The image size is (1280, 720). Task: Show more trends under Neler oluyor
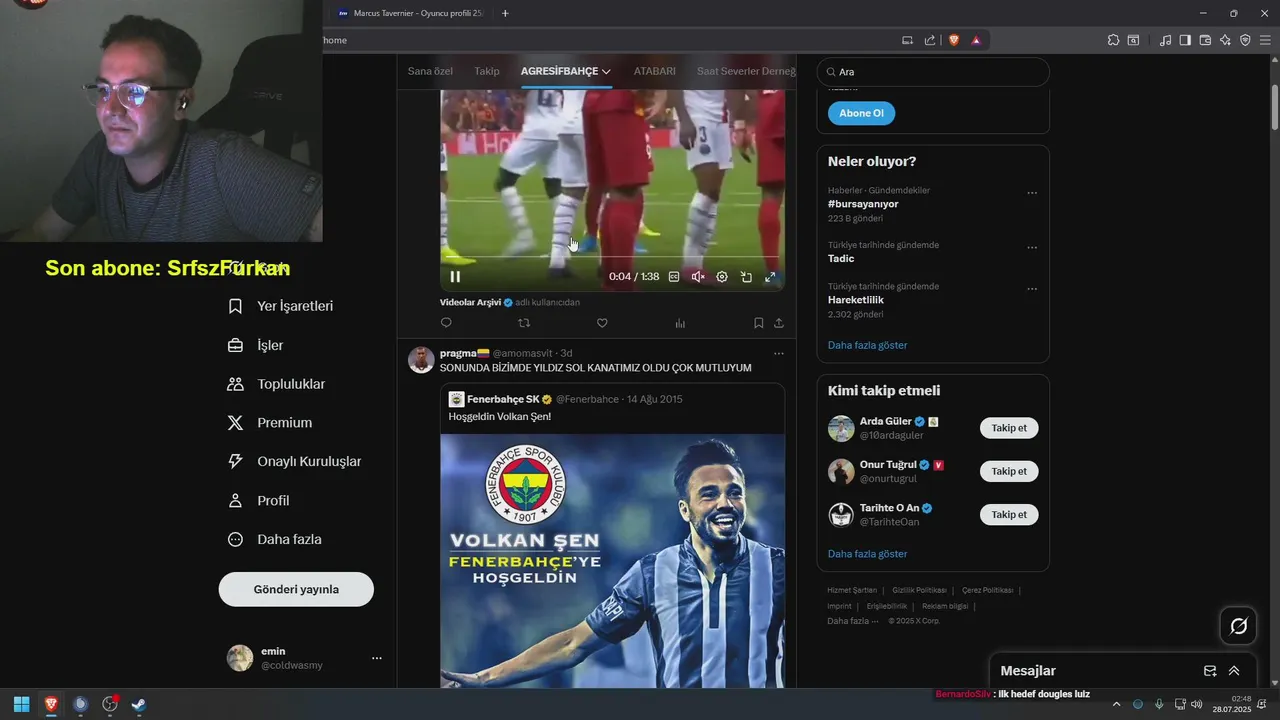point(868,345)
